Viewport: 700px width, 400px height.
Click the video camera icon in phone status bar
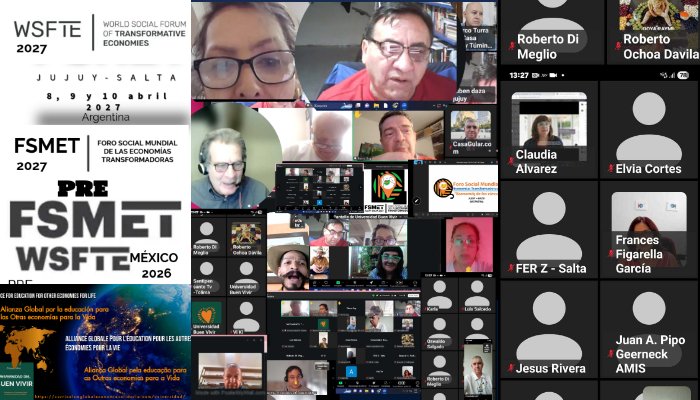click(x=554, y=75)
